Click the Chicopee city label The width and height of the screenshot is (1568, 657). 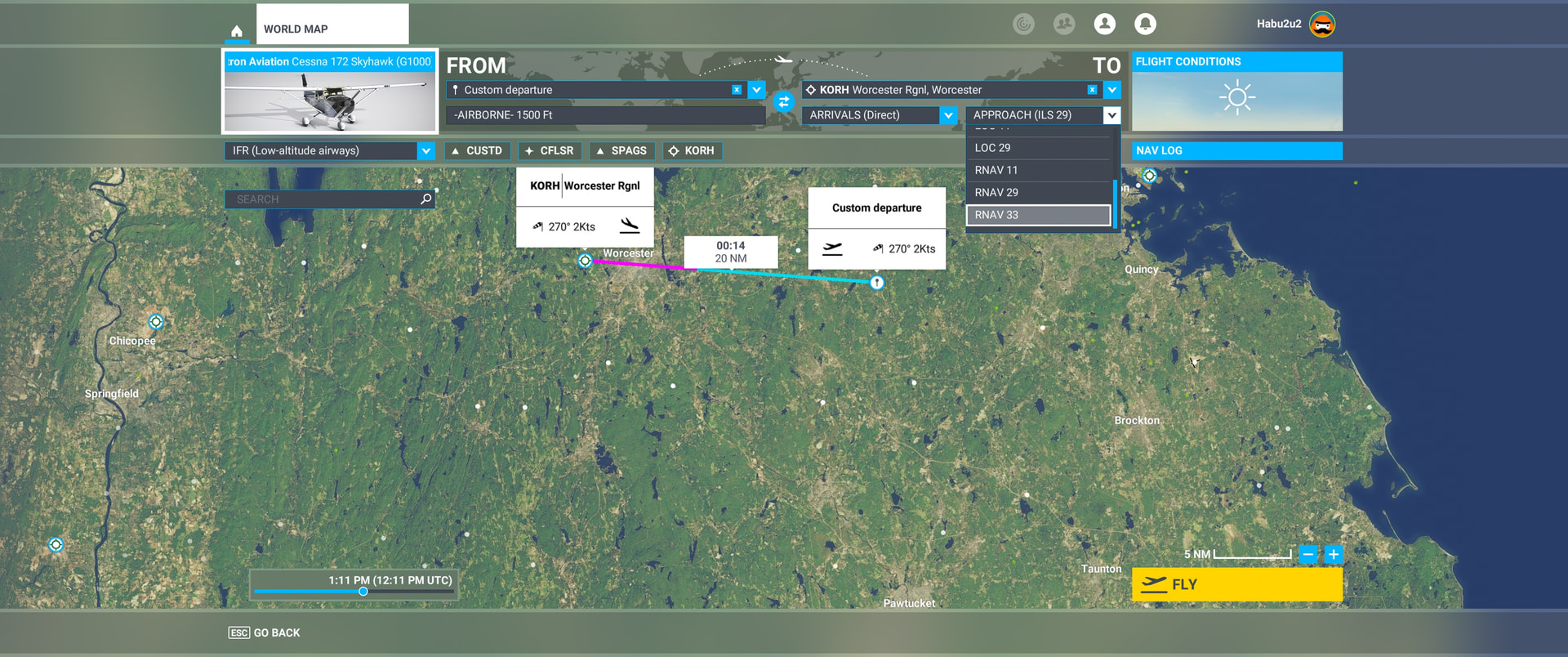(132, 341)
